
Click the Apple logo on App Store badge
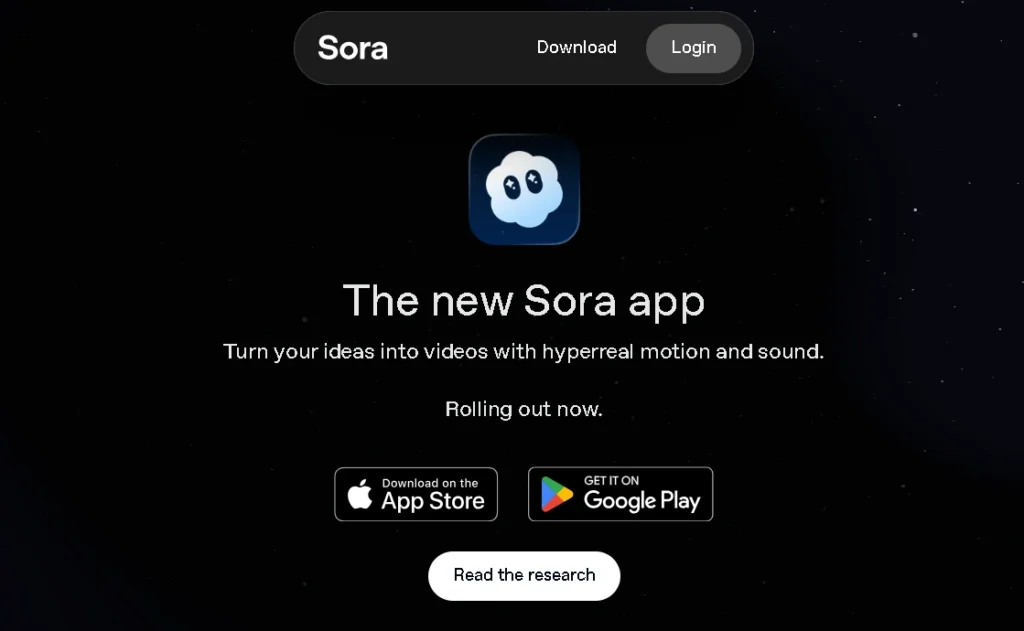tap(360, 494)
